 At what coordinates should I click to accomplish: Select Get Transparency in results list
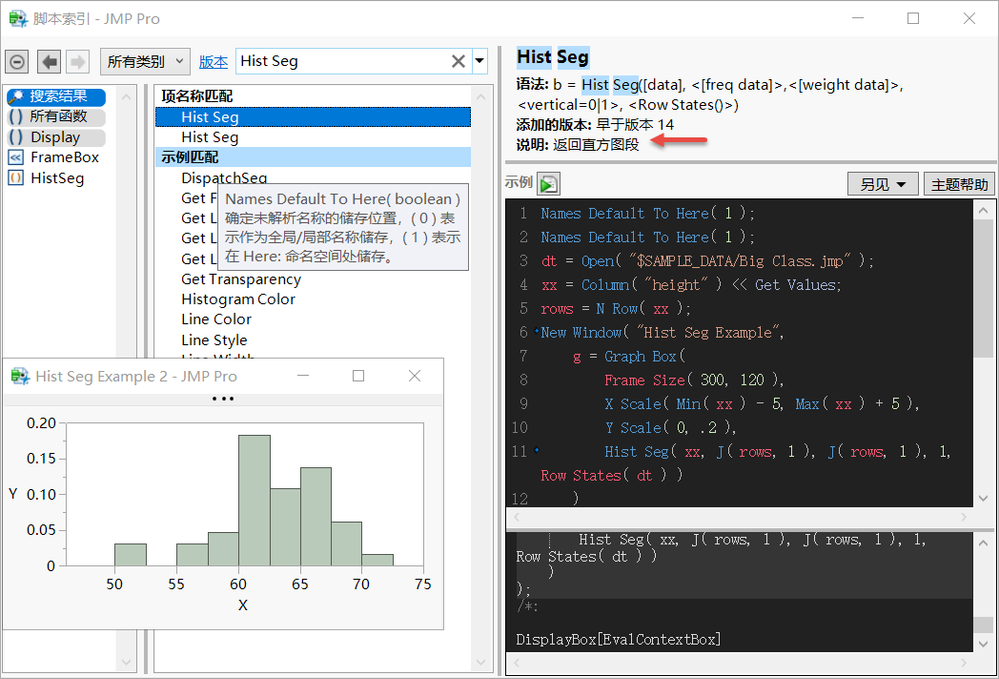point(241,279)
